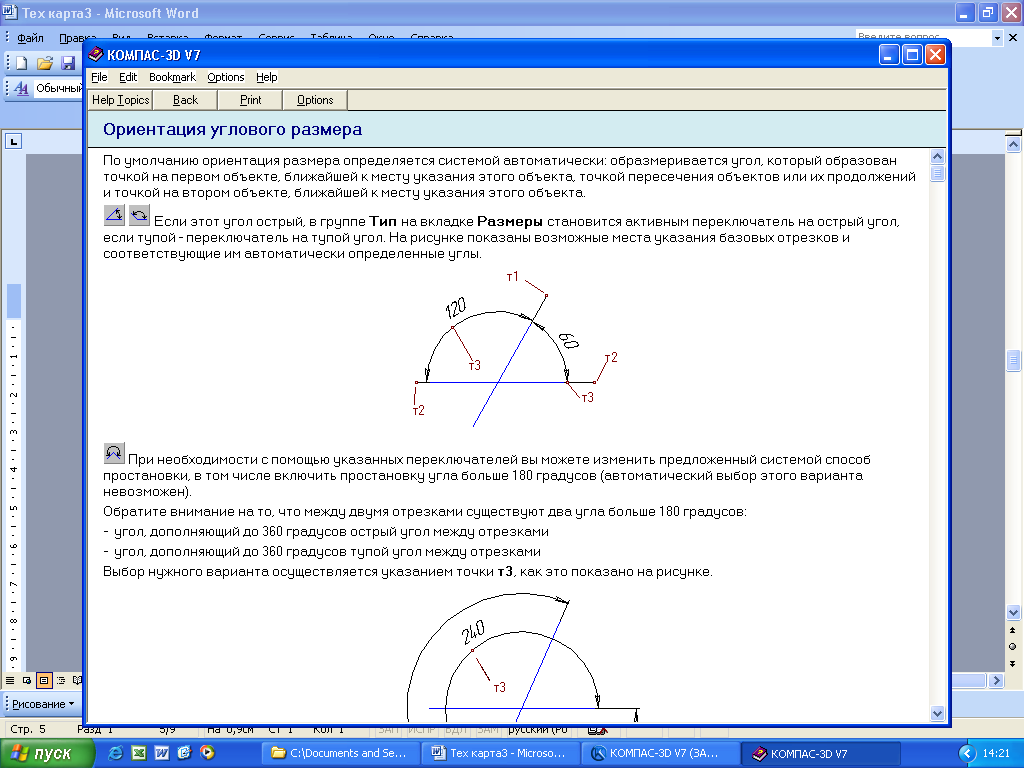Click scroll down arrow in help window
Screen dimensions: 1024x768
click(937, 714)
